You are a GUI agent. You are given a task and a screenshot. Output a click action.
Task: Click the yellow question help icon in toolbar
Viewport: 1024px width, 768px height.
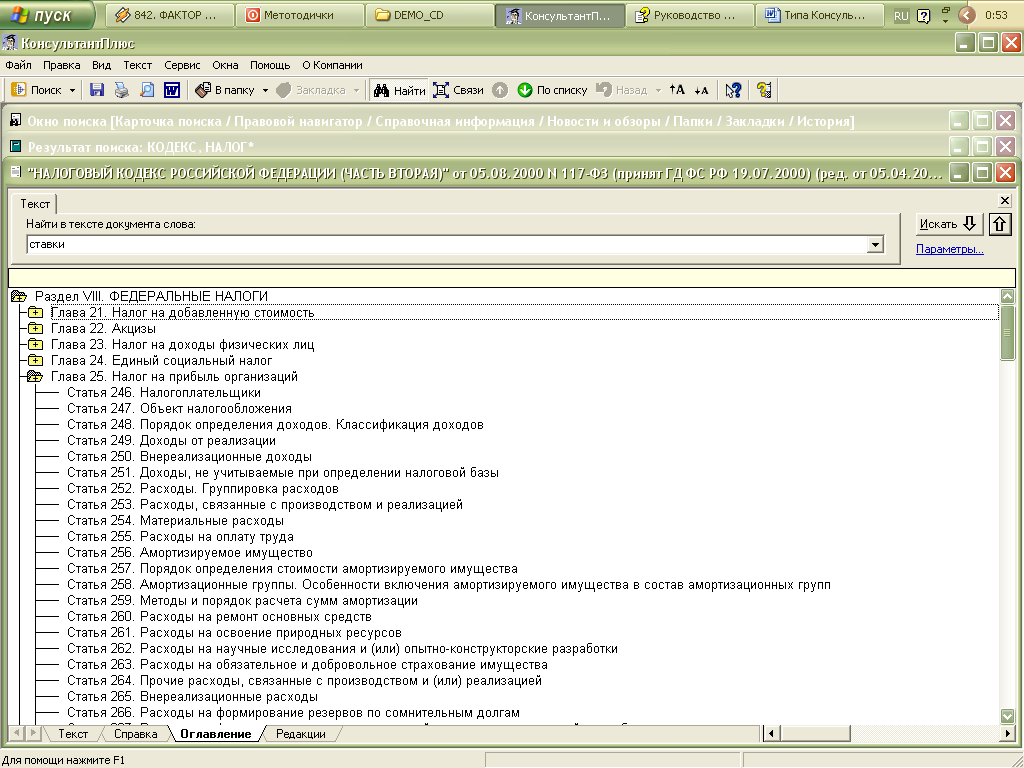coord(764,90)
